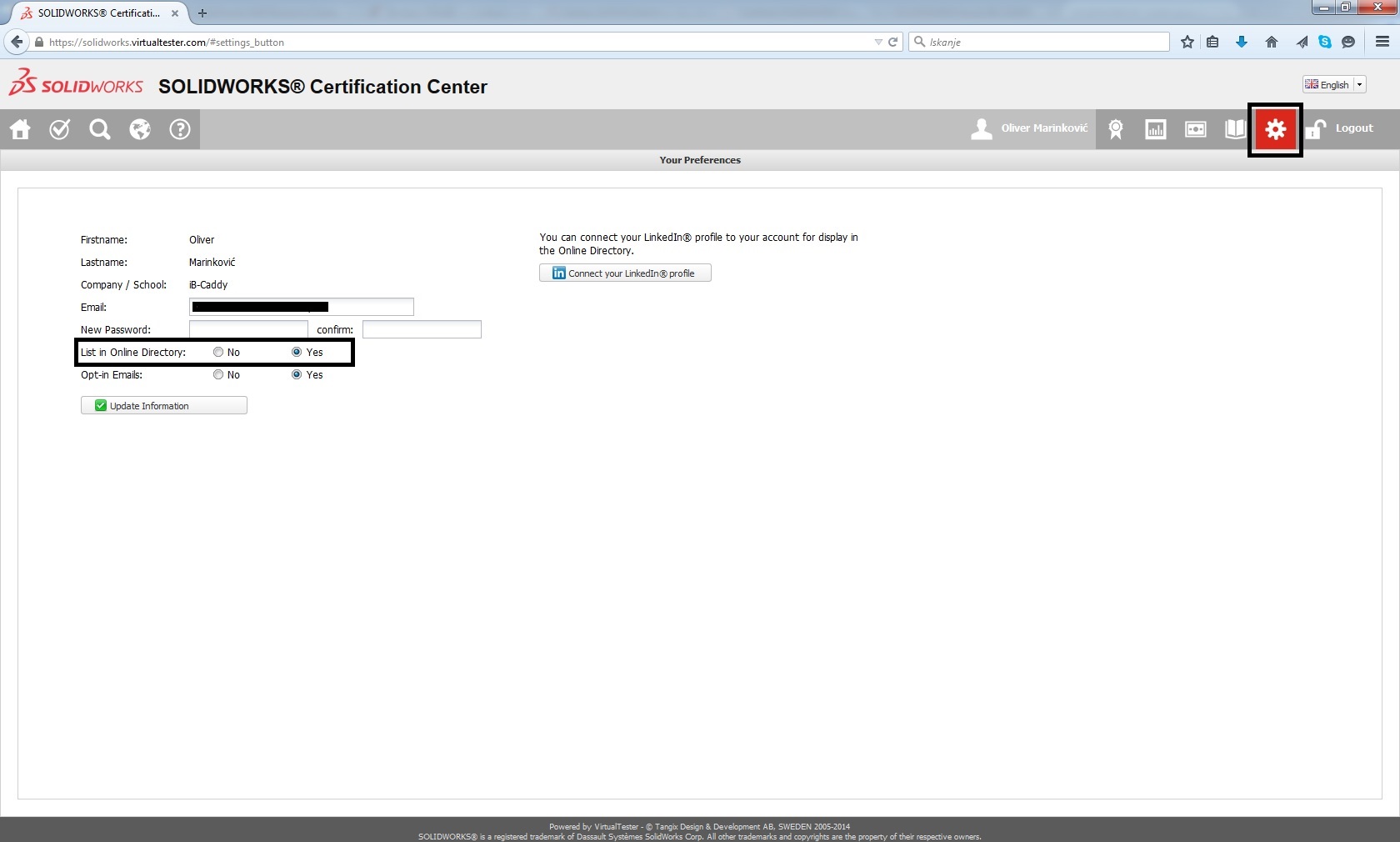Screen dimensions: 1400x842
Task: Click the Home icon in gray navbar
Action: point(20,129)
